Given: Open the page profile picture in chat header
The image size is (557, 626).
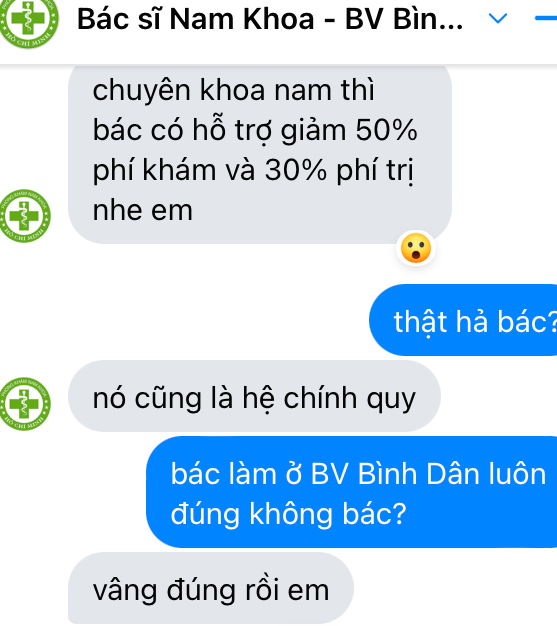Looking at the screenshot, I should pyautogui.click(x=27, y=20).
